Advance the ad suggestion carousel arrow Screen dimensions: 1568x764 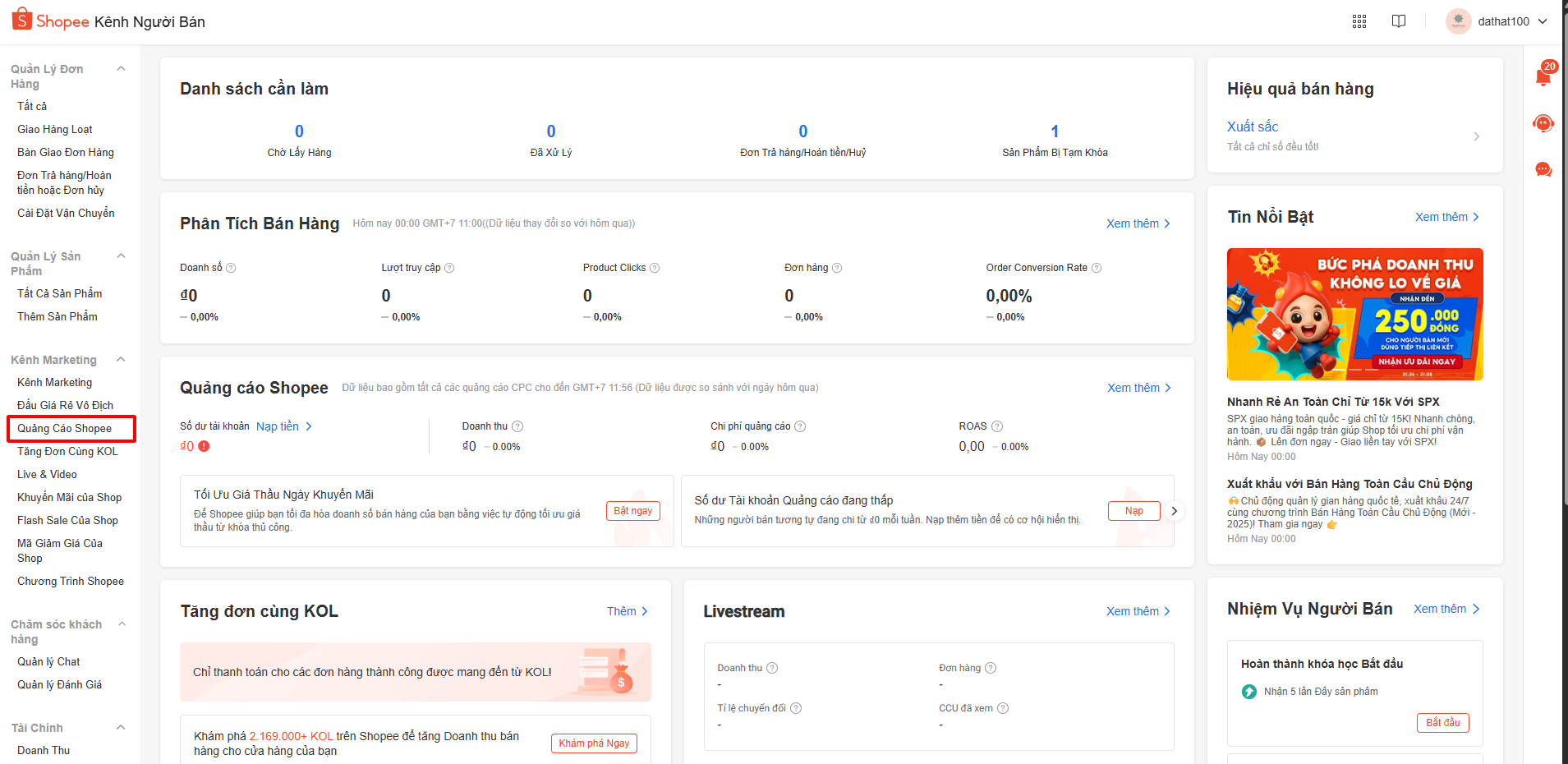[x=1175, y=511]
